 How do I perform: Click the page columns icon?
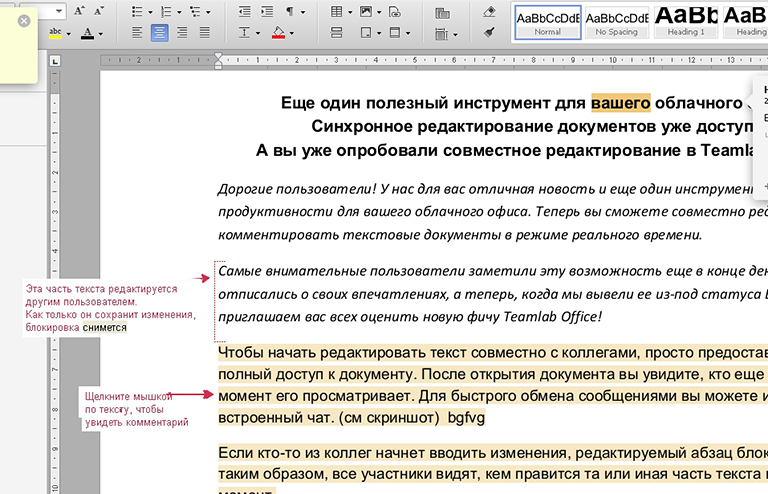click(441, 34)
